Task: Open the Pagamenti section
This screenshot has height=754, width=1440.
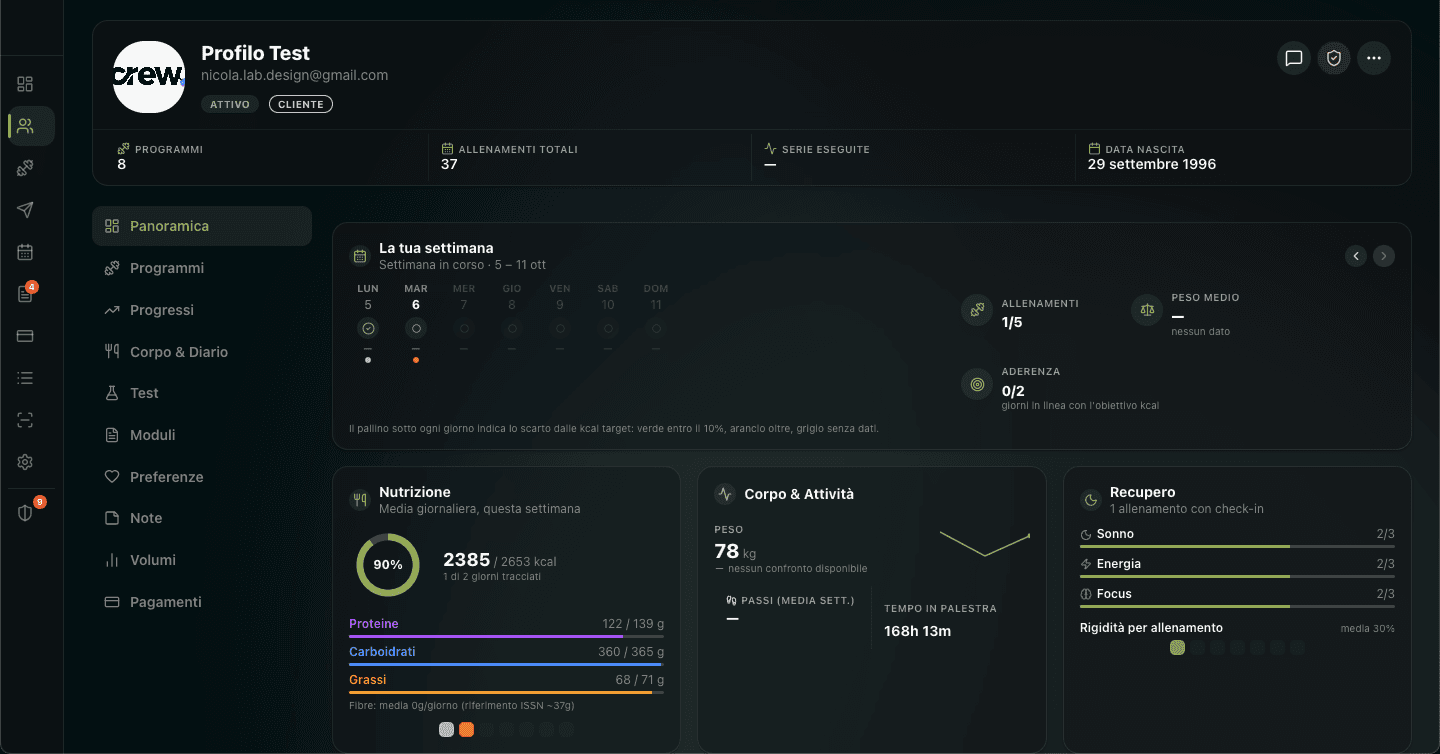Action: coord(202,602)
